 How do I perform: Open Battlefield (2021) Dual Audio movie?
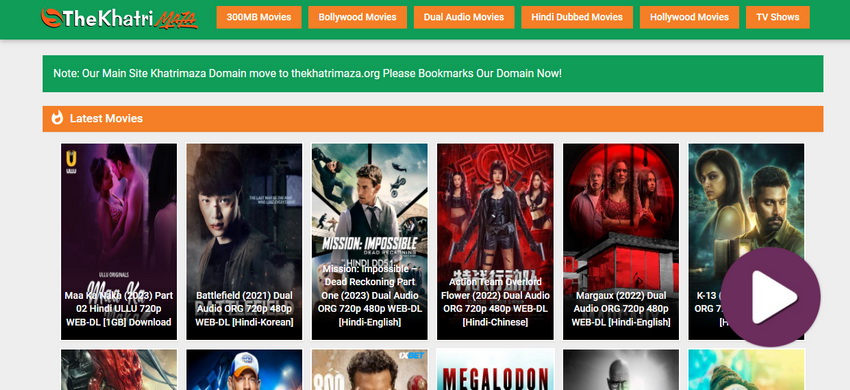click(x=244, y=241)
